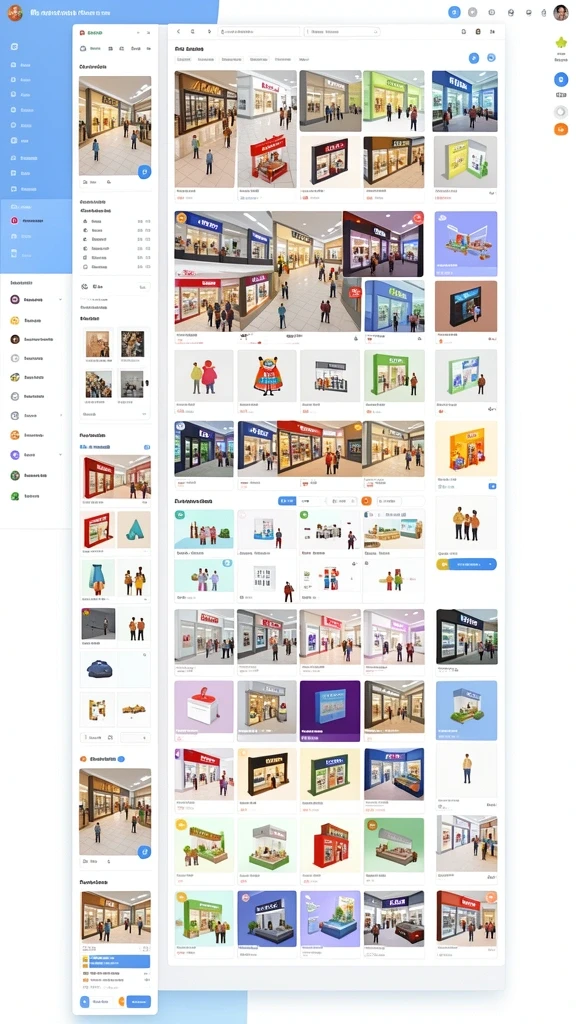The width and height of the screenshot is (576, 1024).
Task: Click the red badge on the dark purple storefront image
Action: click(x=418, y=217)
